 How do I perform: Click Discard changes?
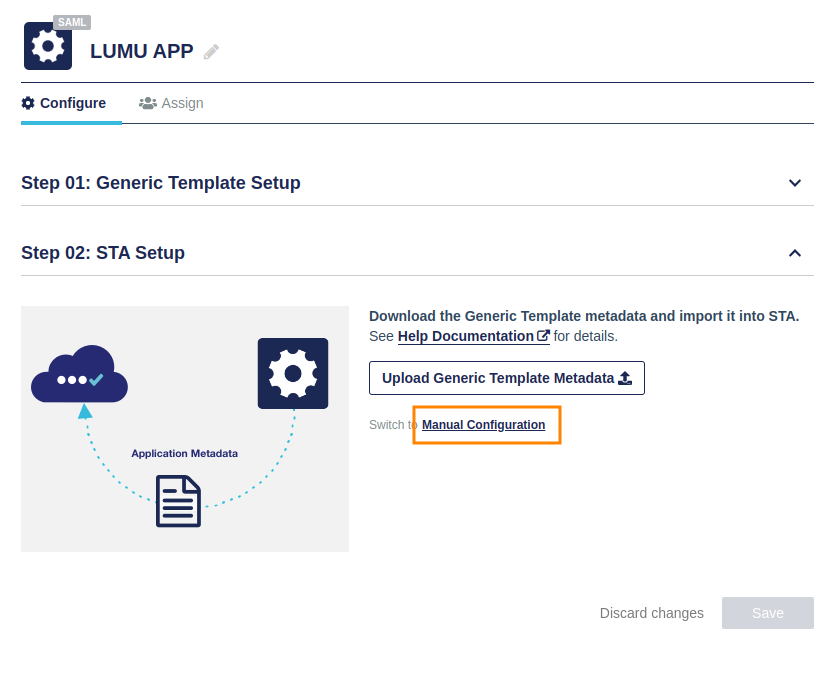(x=651, y=613)
